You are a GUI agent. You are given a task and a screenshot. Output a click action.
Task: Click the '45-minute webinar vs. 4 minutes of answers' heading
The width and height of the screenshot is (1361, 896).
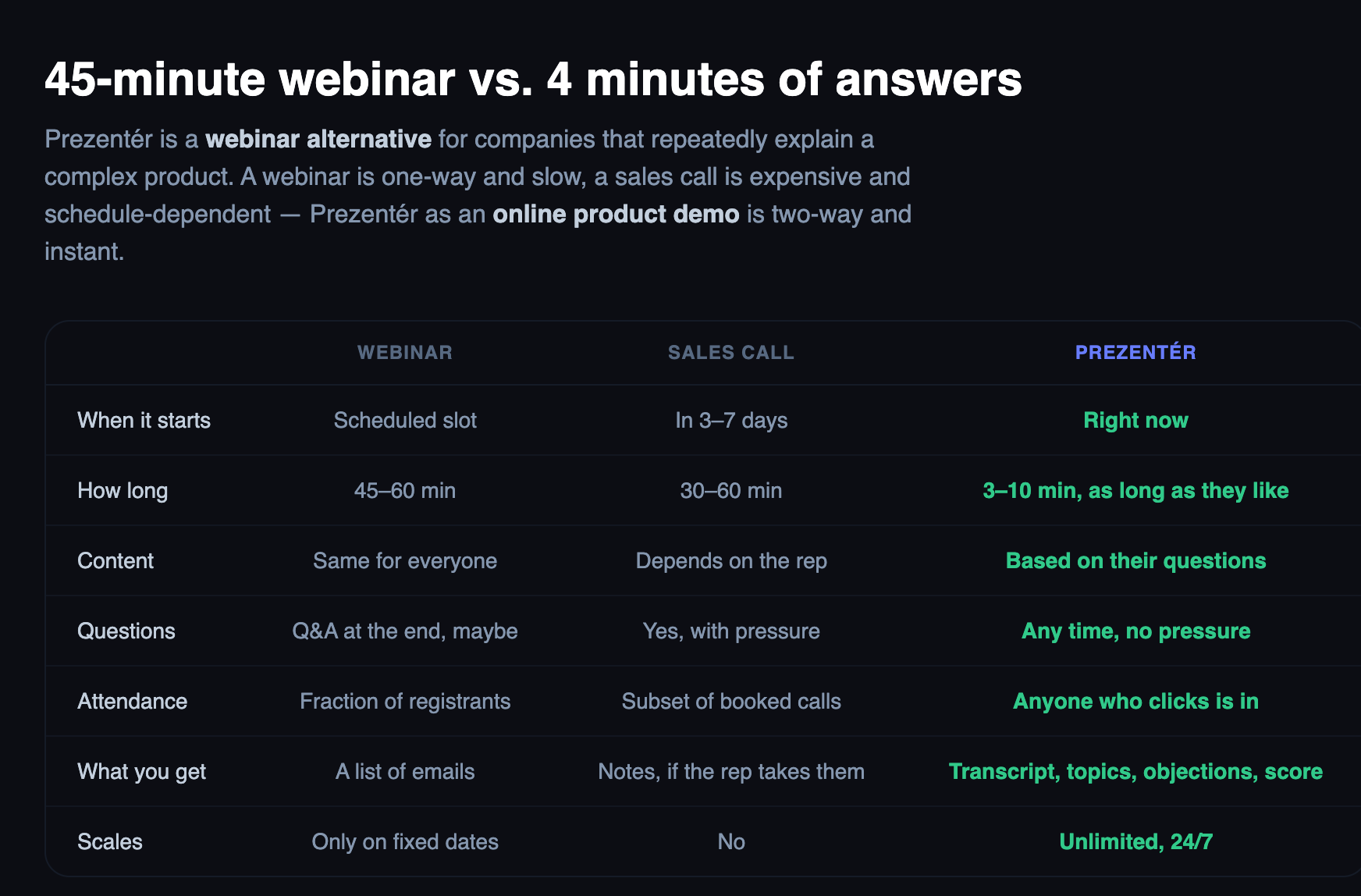tap(533, 79)
